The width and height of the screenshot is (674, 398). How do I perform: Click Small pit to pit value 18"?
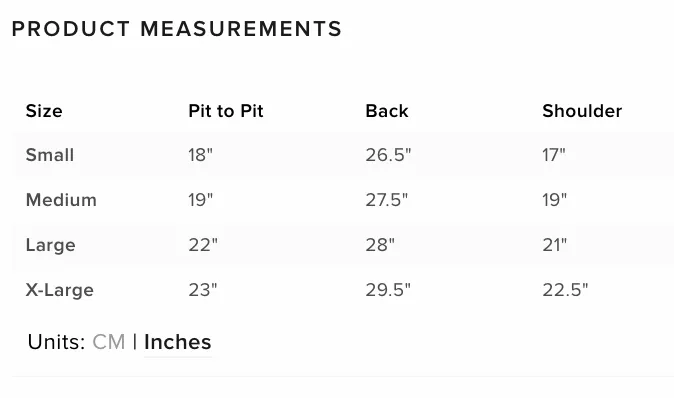pyautogui.click(x=200, y=155)
